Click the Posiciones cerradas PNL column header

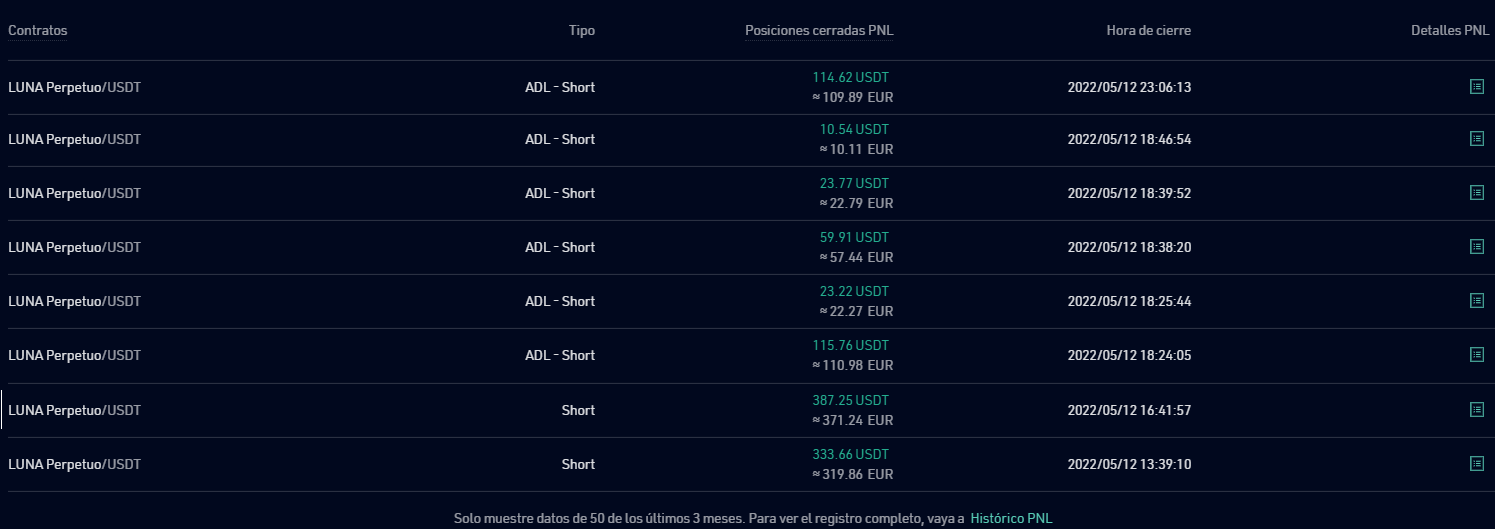(x=819, y=31)
